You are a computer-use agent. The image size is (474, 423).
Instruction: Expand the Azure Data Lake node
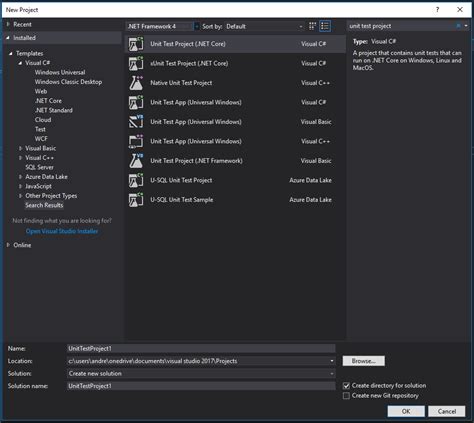(20, 177)
